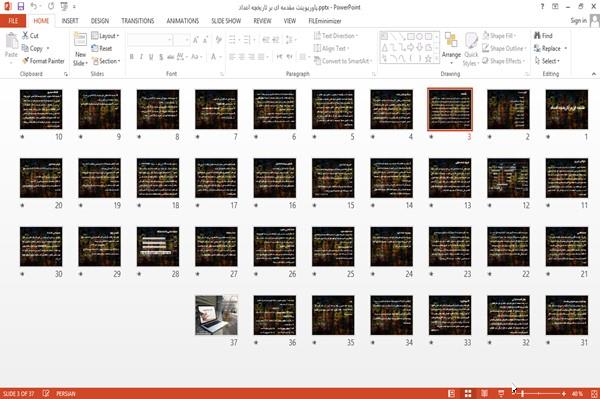Select slide 20 thumbnail
600x399 pixels.
[x=41, y=178]
